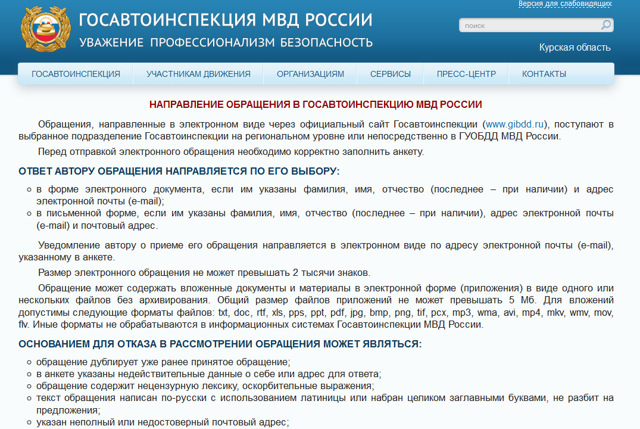Open УЧАСТНИКАМ ДВИЖЕНИЯ menu item
Screen dimensions: 640x429
tap(198, 74)
